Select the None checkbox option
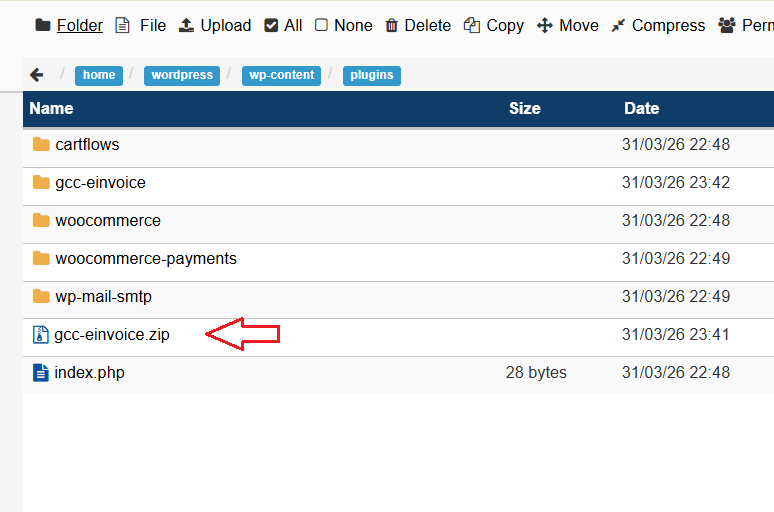 [x=321, y=25]
